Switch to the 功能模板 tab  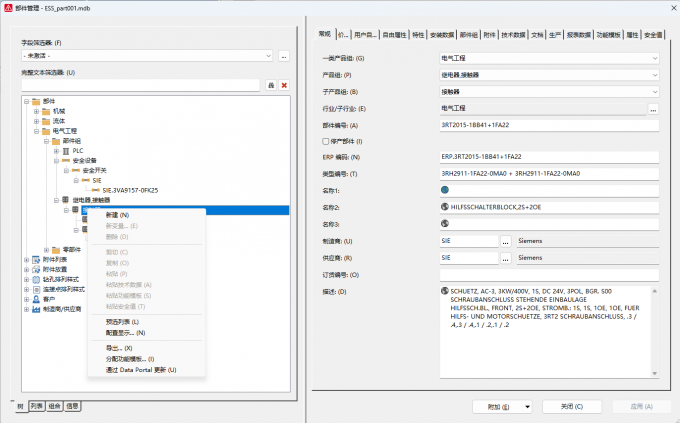pos(608,35)
